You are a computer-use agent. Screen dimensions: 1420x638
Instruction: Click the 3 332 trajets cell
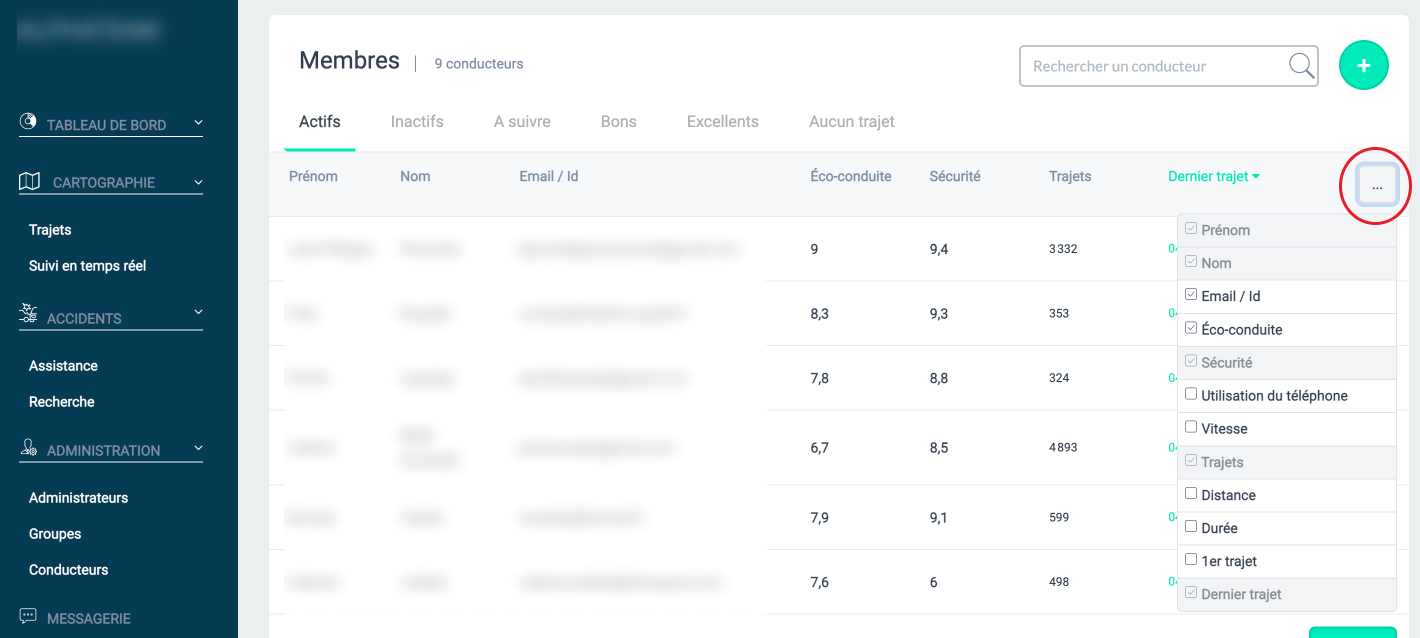coord(1063,248)
